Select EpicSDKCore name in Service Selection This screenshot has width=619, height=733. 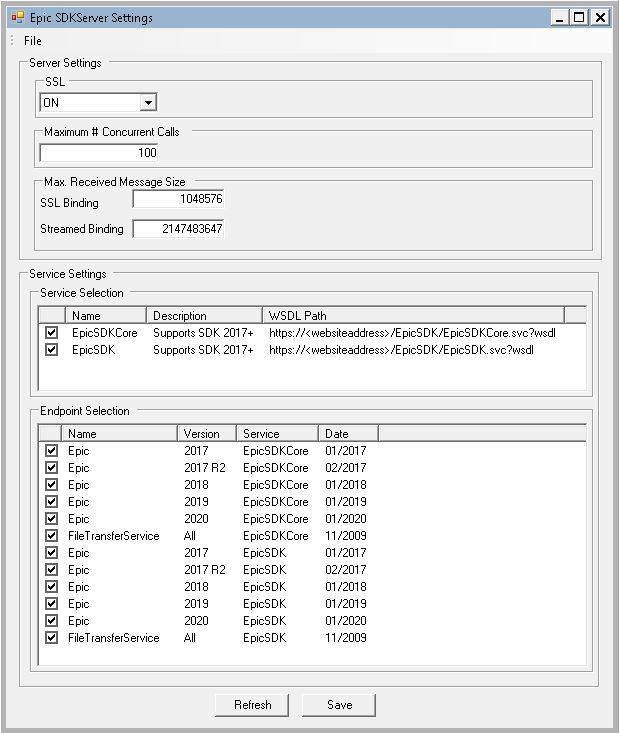coord(105,333)
